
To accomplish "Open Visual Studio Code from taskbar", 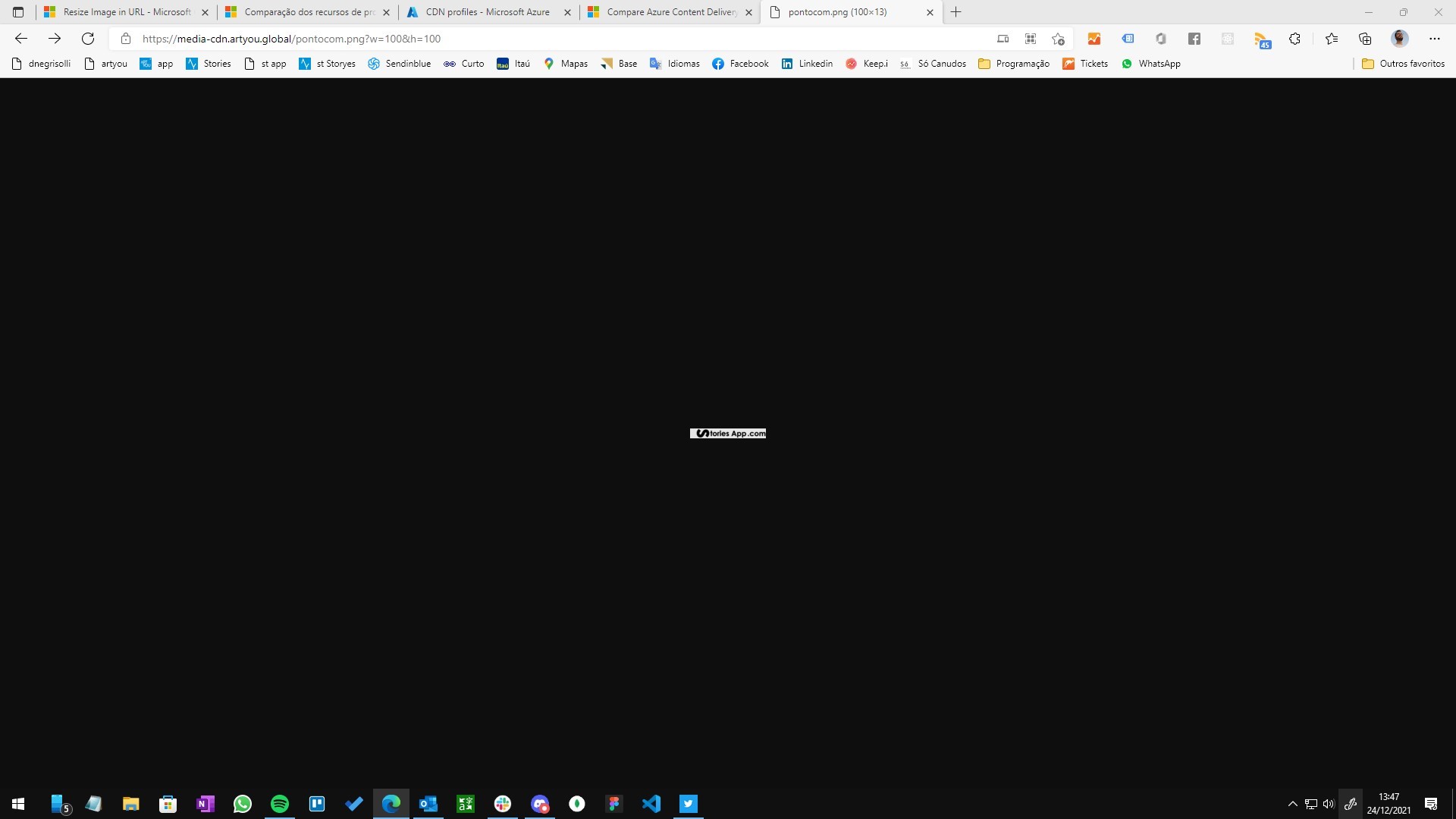I will [x=651, y=804].
